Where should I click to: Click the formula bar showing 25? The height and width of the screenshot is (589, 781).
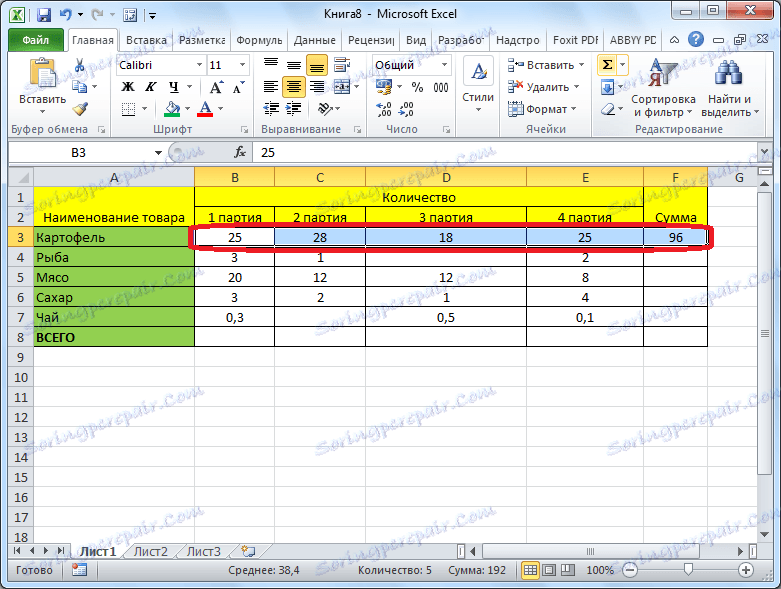pos(506,152)
